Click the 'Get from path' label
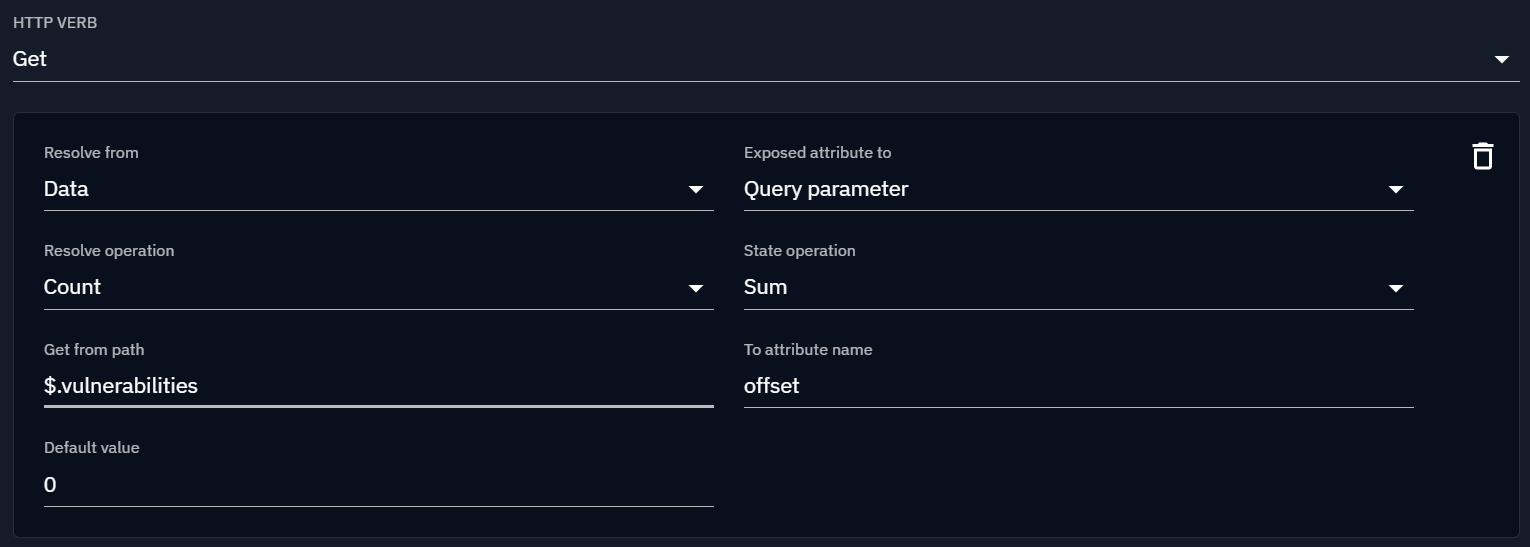The height and width of the screenshot is (547, 1530). pyautogui.click(x=94, y=349)
